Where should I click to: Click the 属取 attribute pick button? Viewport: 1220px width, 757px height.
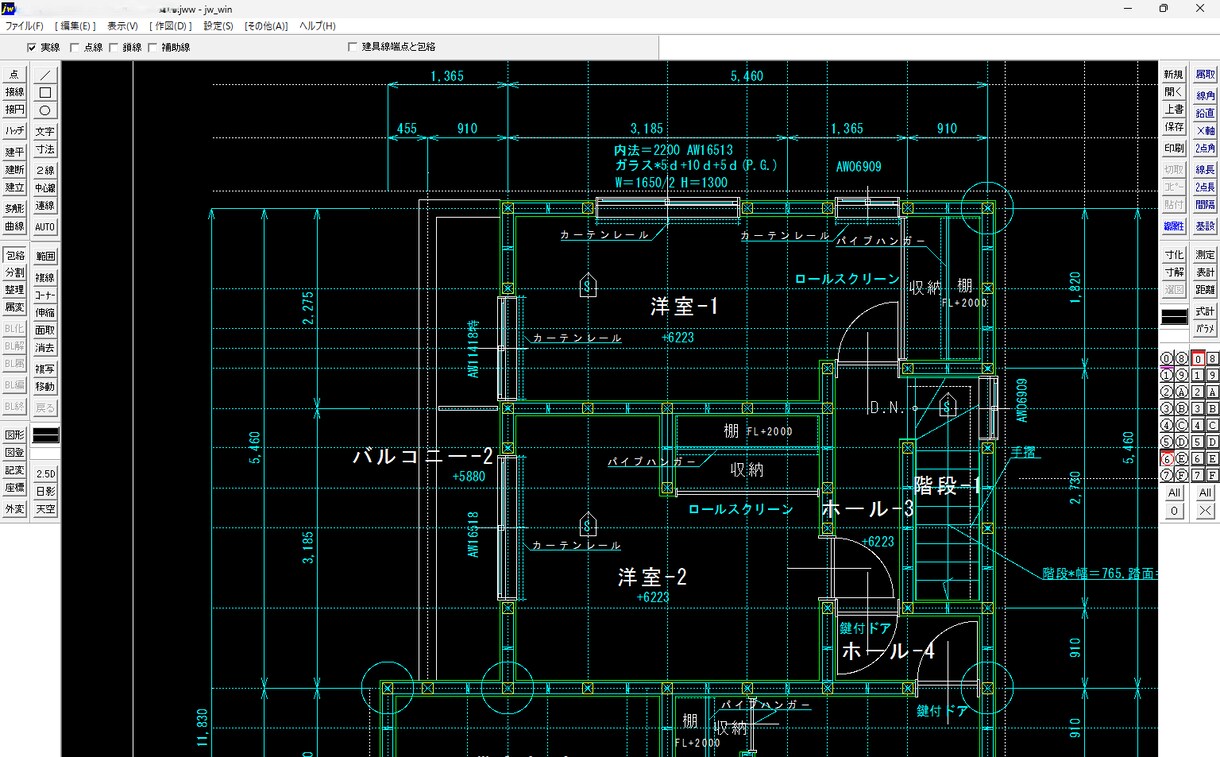point(1206,75)
